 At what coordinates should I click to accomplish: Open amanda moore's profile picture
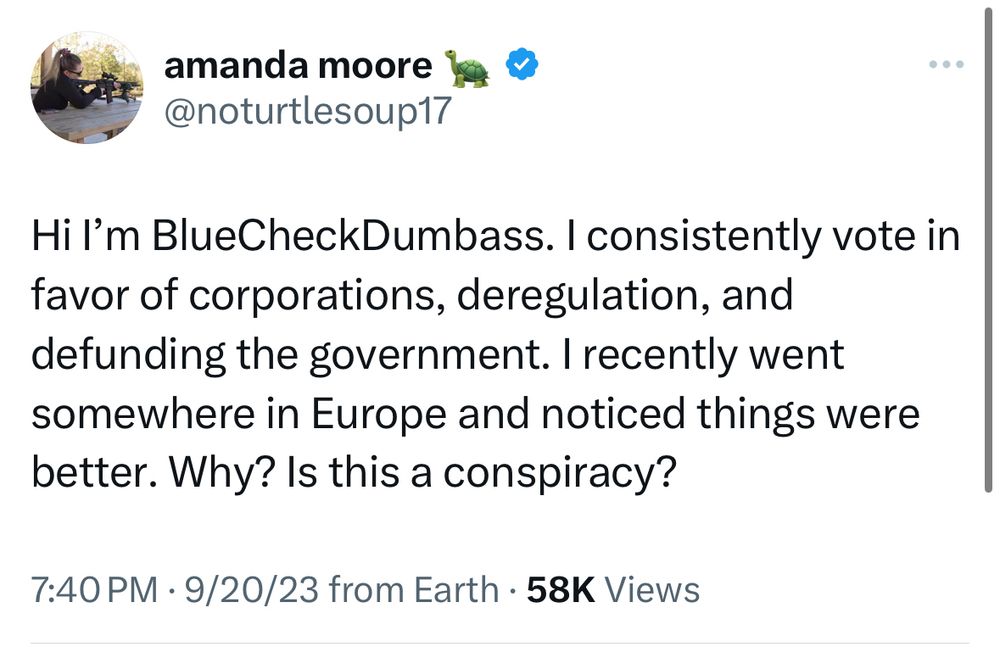tap(86, 87)
